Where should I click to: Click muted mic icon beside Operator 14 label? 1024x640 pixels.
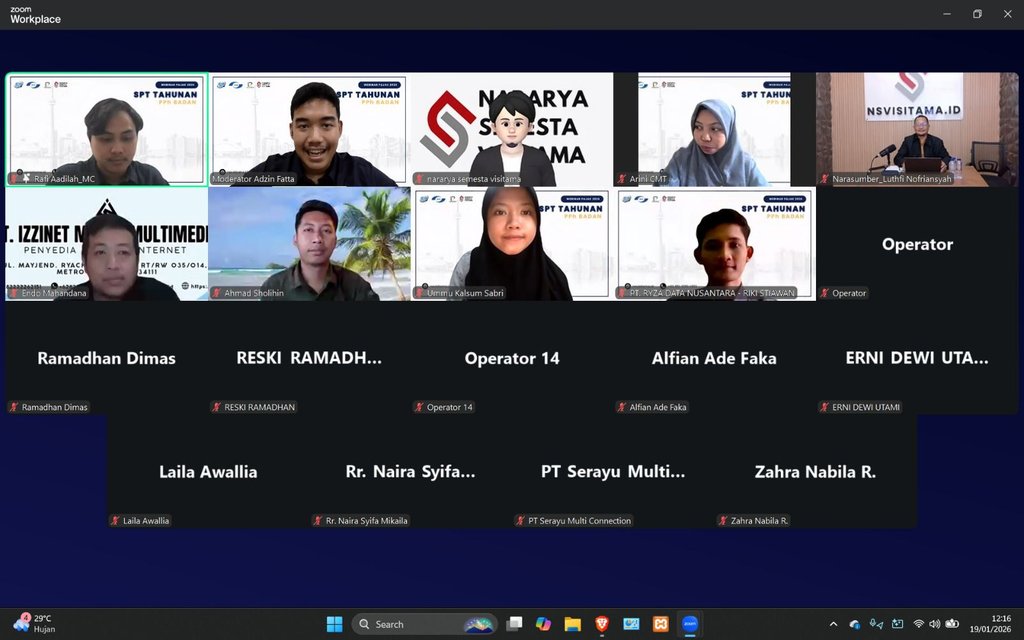[x=419, y=407]
